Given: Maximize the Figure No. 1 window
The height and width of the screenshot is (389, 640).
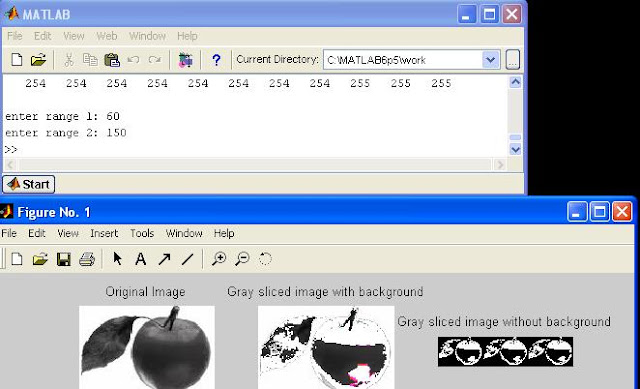Looking at the screenshot, I should pyautogui.click(x=599, y=211).
